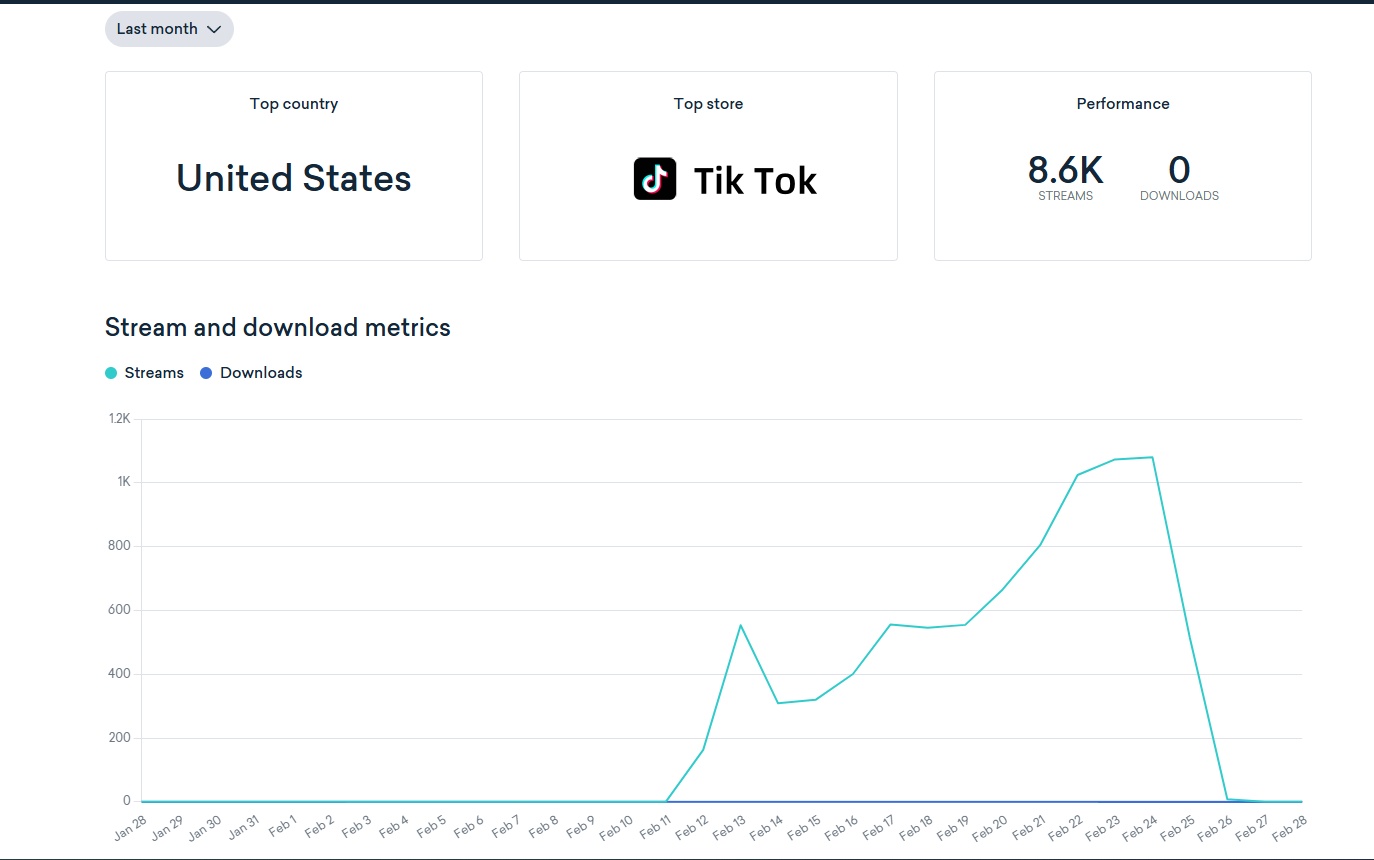Click the 600 y-axis label
This screenshot has height=860, width=1374.
(120, 610)
